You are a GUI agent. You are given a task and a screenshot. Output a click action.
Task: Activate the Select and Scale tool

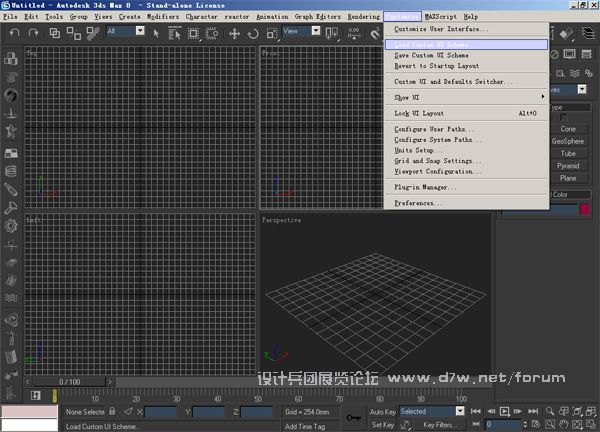pyautogui.click(x=272, y=34)
